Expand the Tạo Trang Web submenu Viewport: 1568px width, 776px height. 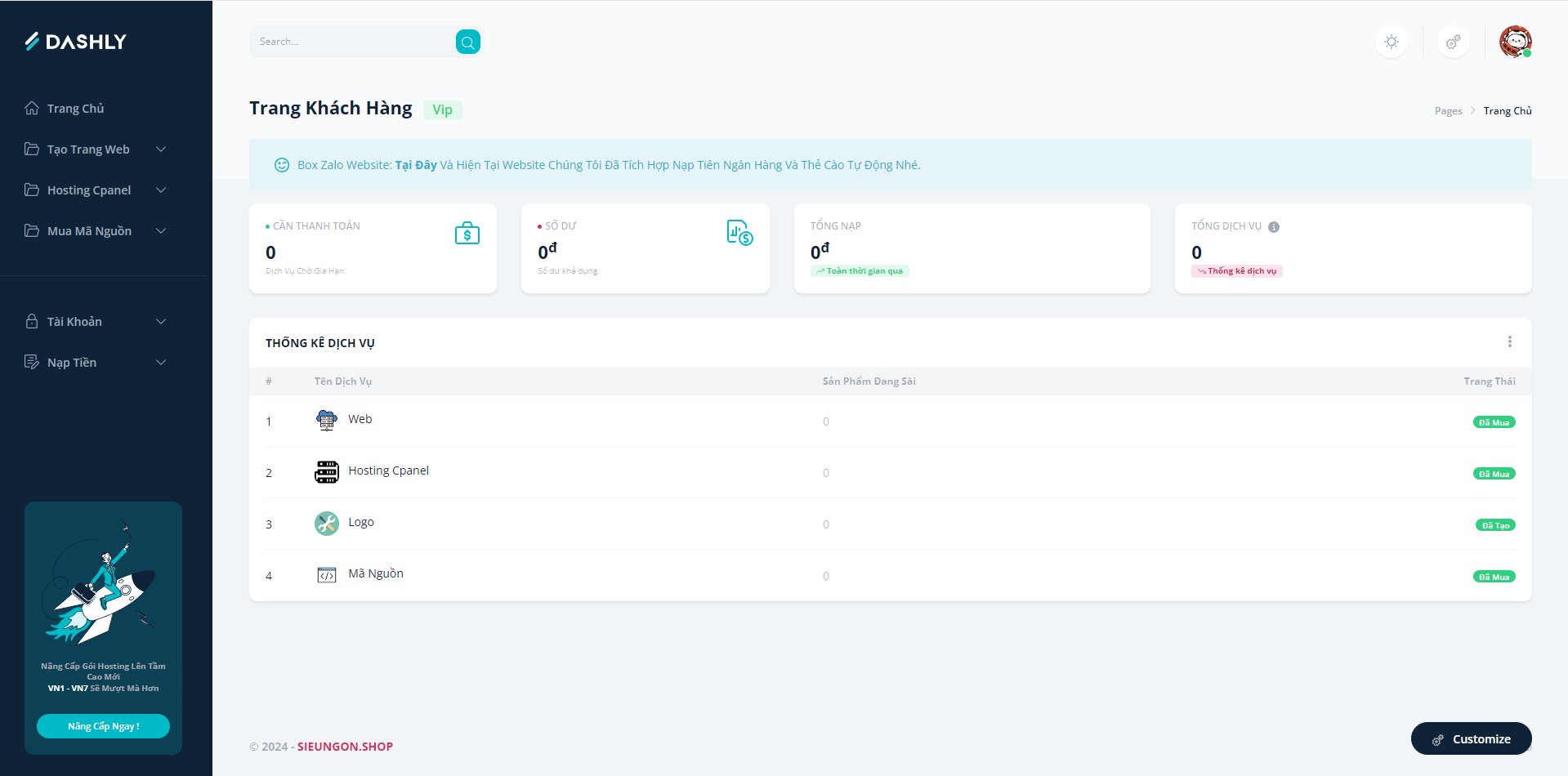(x=95, y=149)
